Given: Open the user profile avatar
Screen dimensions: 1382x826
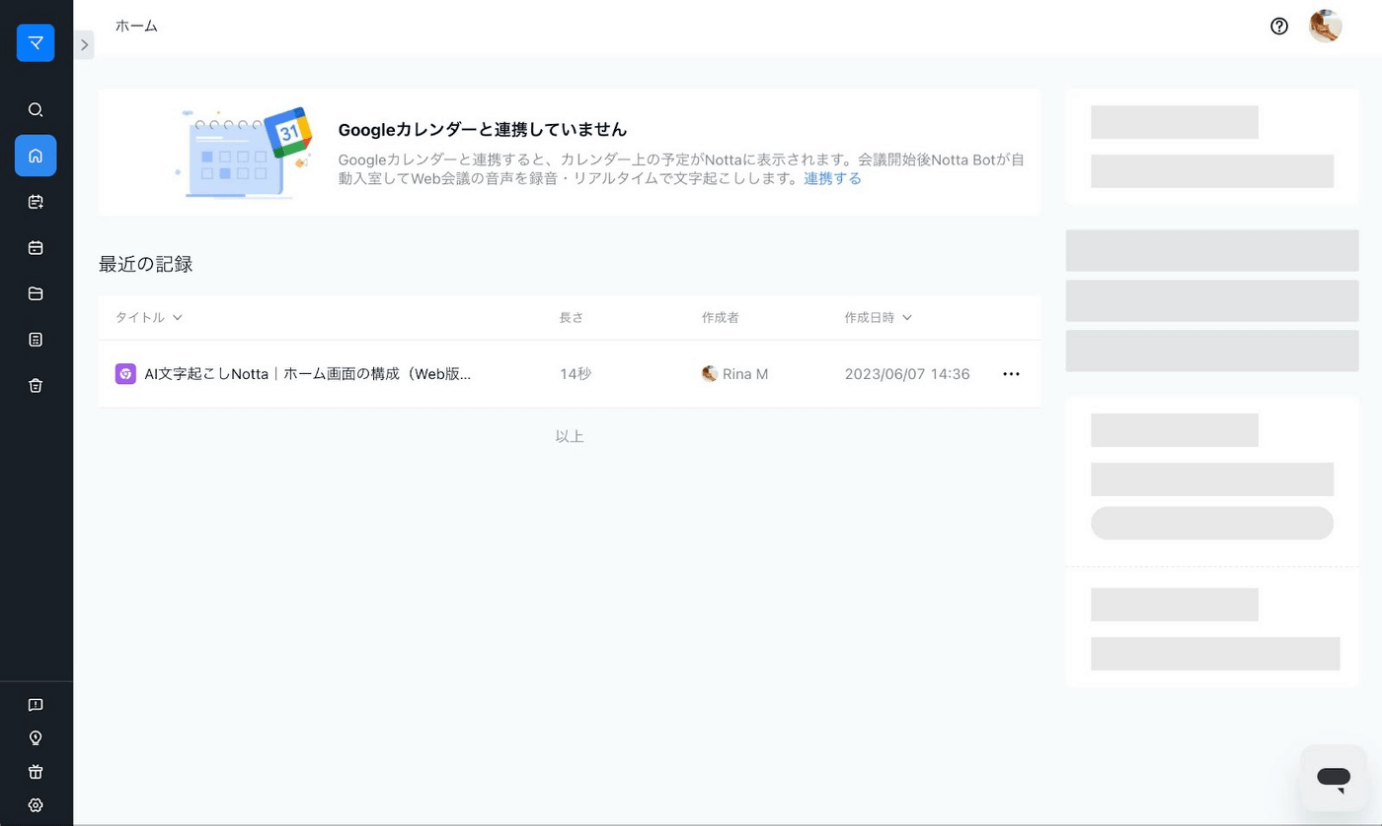Looking at the screenshot, I should click(x=1325, y=26).
